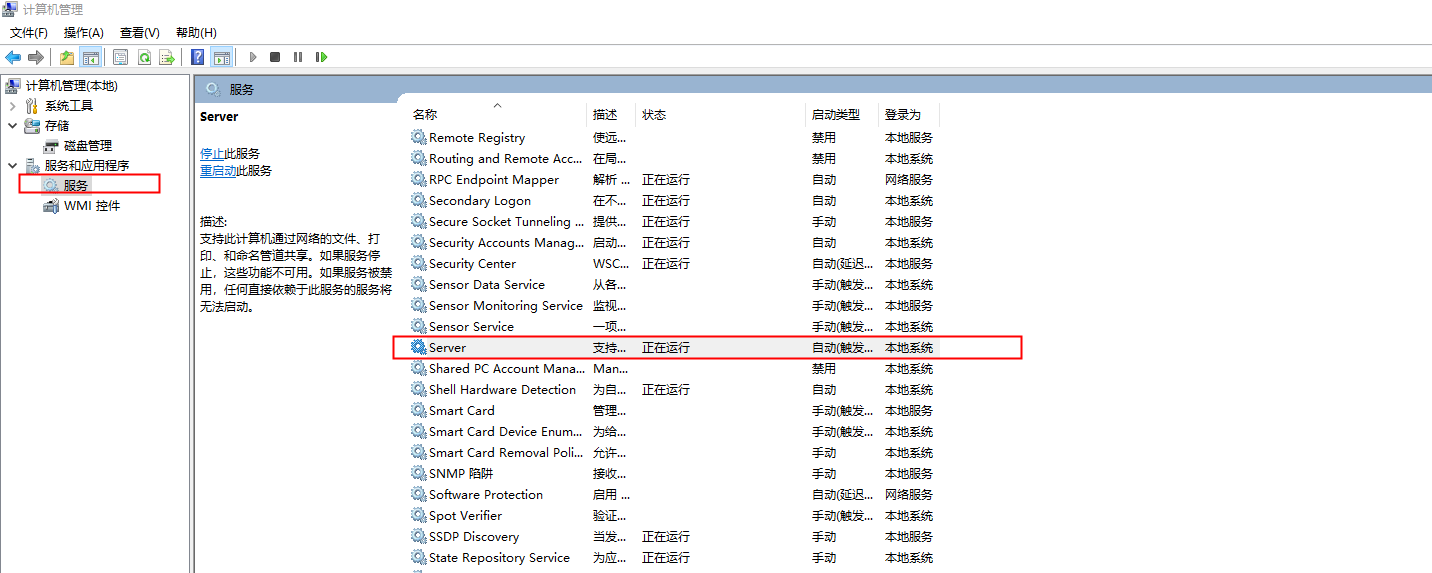Click the 重启动 link for this service
The width and height of the screenshot is (1432, 573).
(x=218, y=170)
